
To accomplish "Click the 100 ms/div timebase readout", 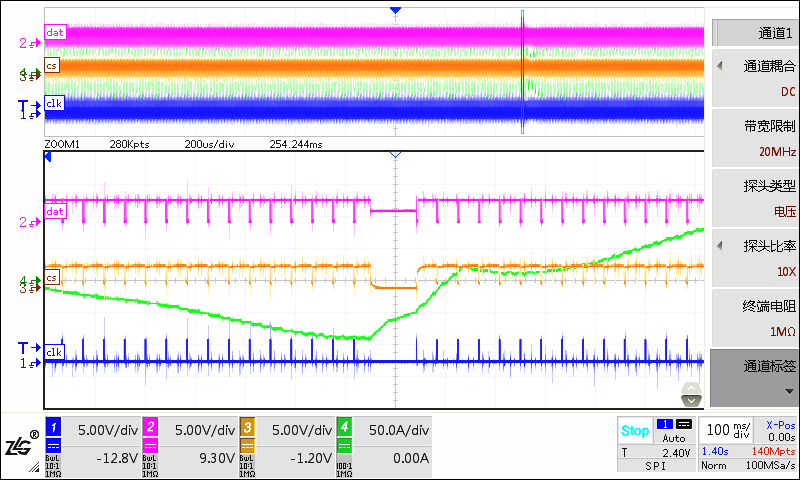I will (x=728, y=430).
